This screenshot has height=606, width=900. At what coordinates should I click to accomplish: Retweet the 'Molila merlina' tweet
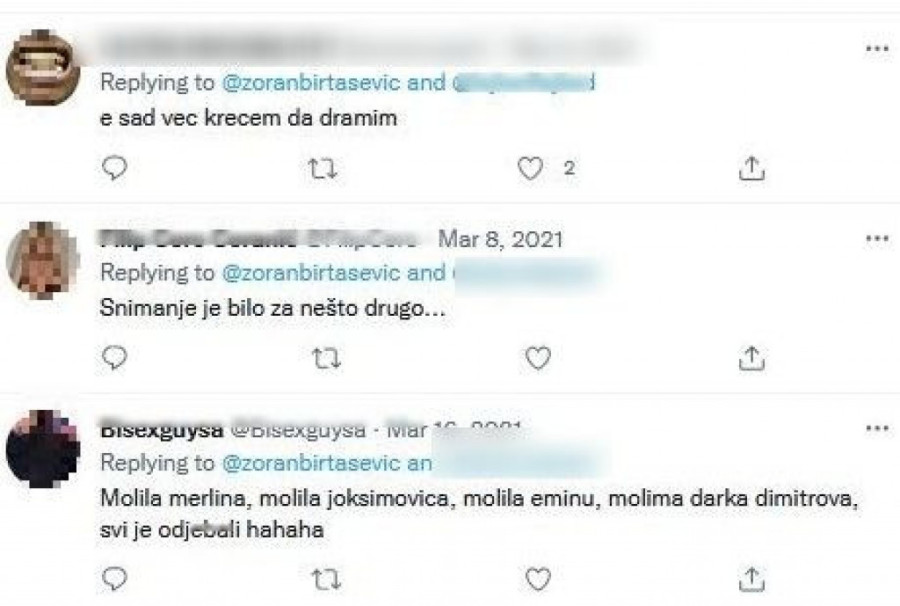click(x=326, y=579)
